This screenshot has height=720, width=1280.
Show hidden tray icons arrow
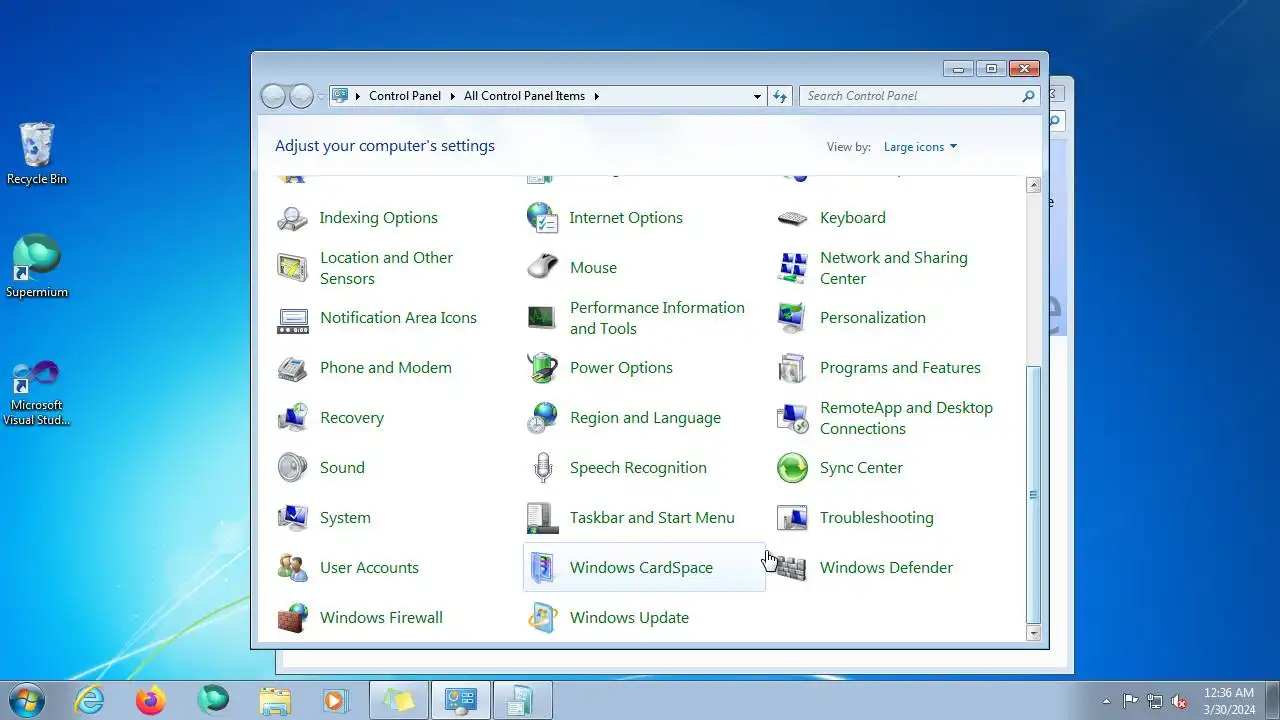[x=1106, y=701]
